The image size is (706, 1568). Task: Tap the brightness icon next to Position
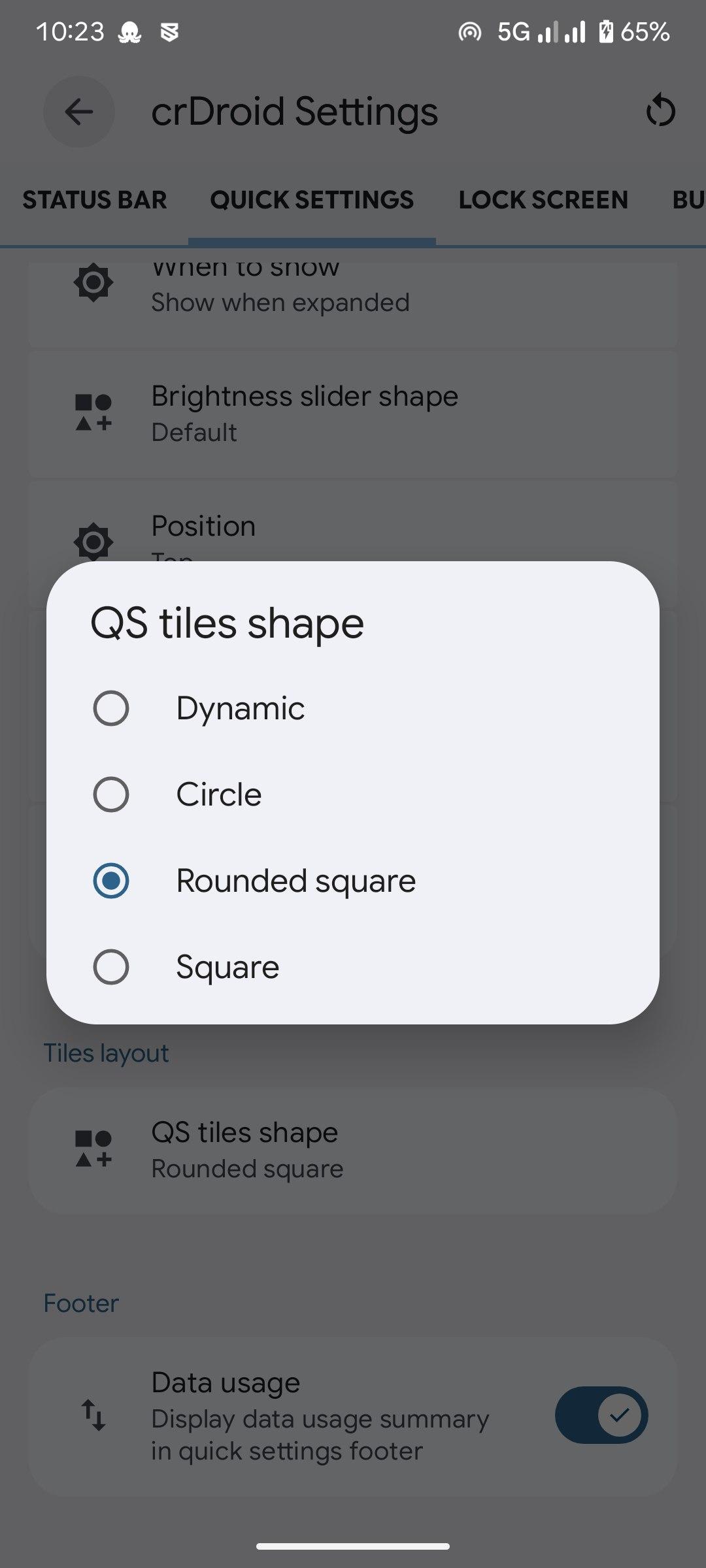point(93,541)
